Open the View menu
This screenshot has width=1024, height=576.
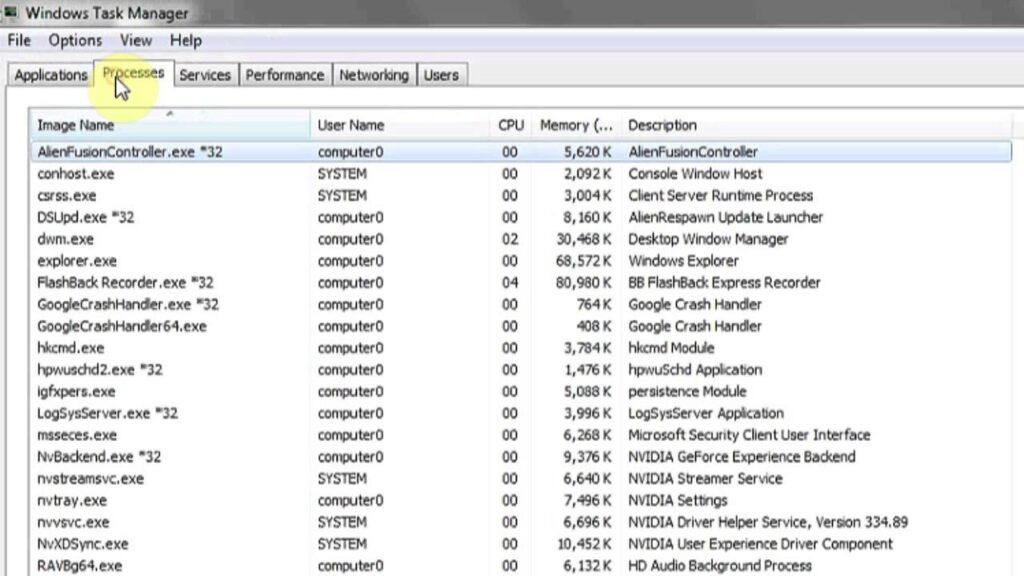coord(136,40)
